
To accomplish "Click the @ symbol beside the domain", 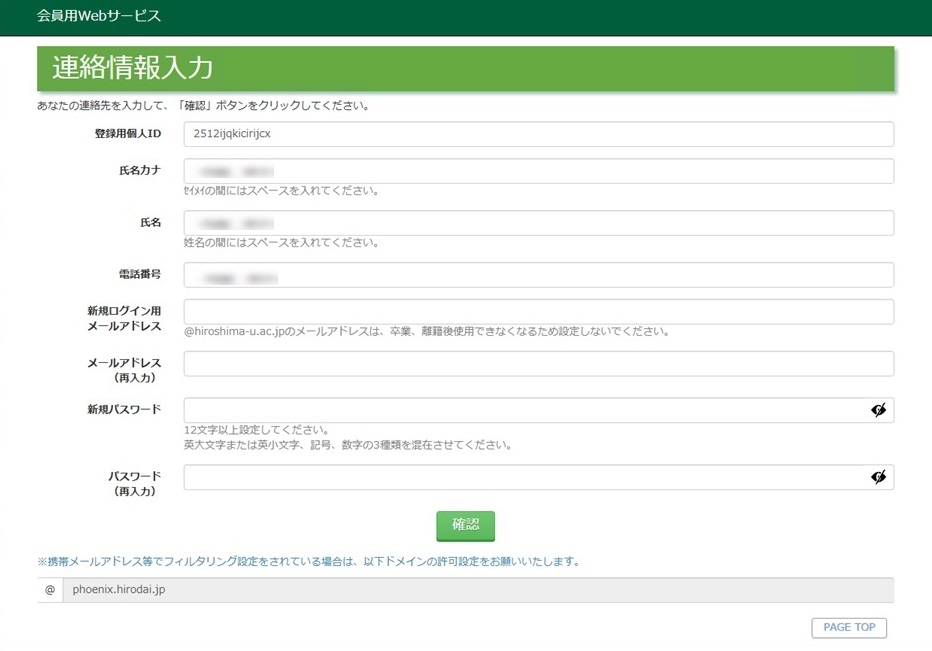I will pyautogui.click(x=50, y=590).
